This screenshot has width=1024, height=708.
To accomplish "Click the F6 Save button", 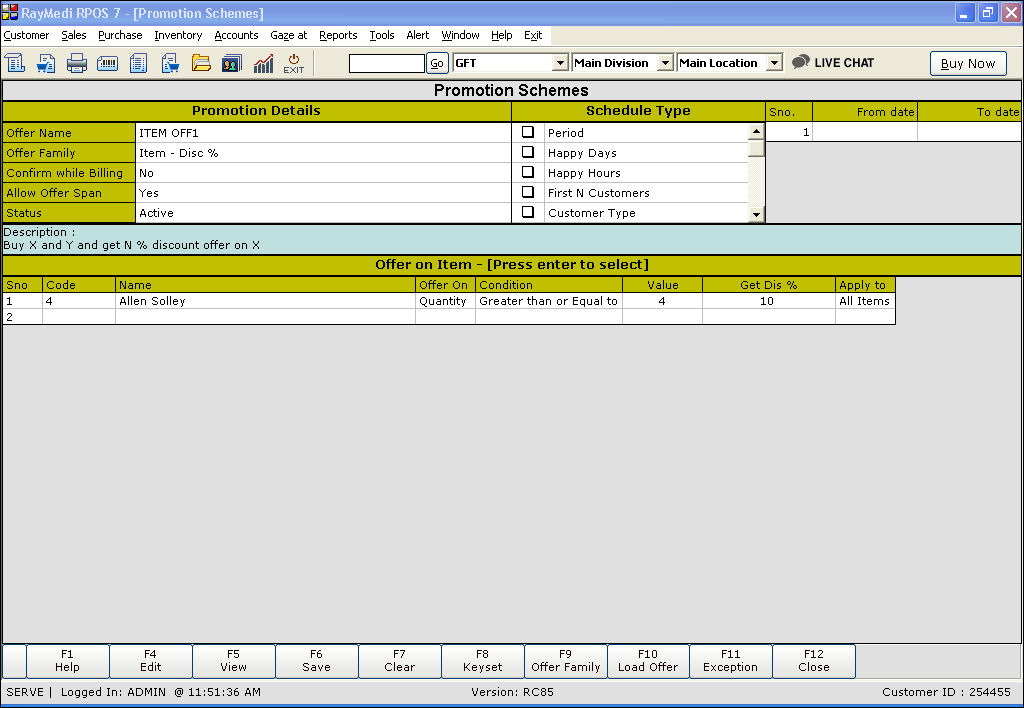I will pyautogui.click(x=316, y=660).
